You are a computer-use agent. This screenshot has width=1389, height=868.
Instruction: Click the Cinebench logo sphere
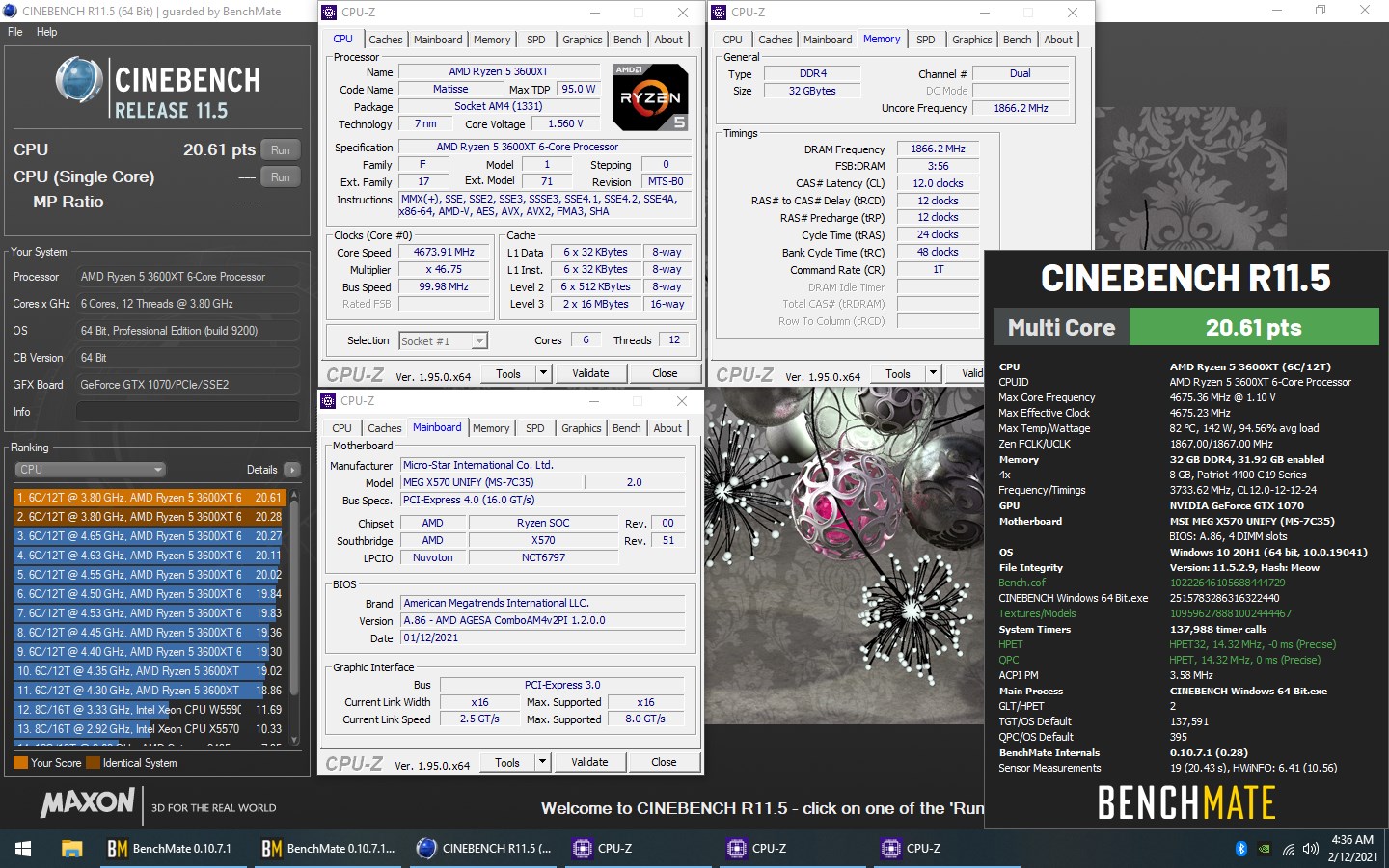(79, 81)
